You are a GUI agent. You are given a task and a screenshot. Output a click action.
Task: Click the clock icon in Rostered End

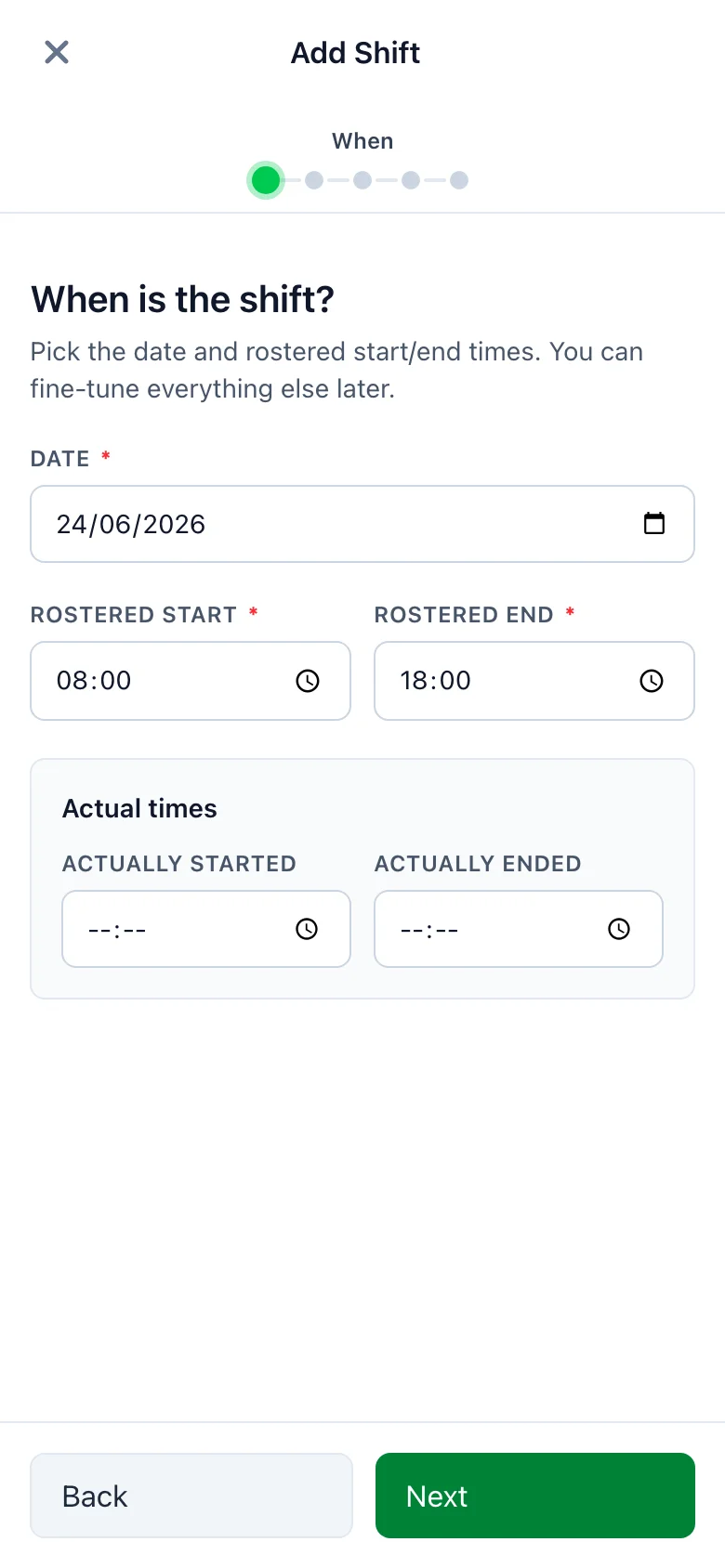coord(652,681)
